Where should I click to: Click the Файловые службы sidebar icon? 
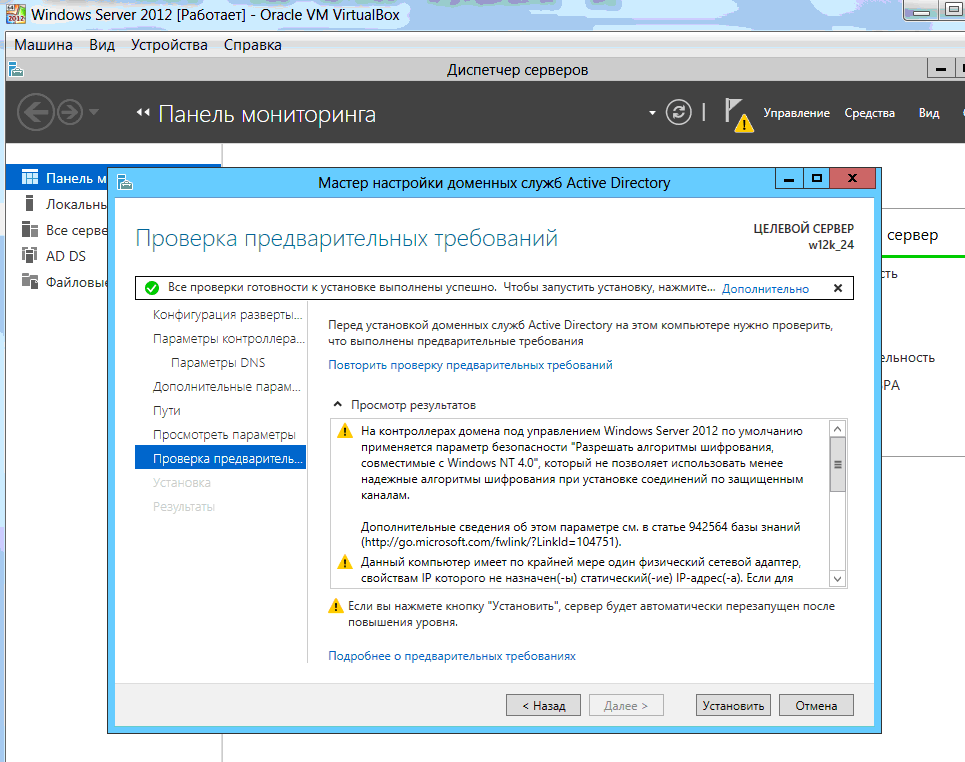pyautogui.click(x=30, y=281)
